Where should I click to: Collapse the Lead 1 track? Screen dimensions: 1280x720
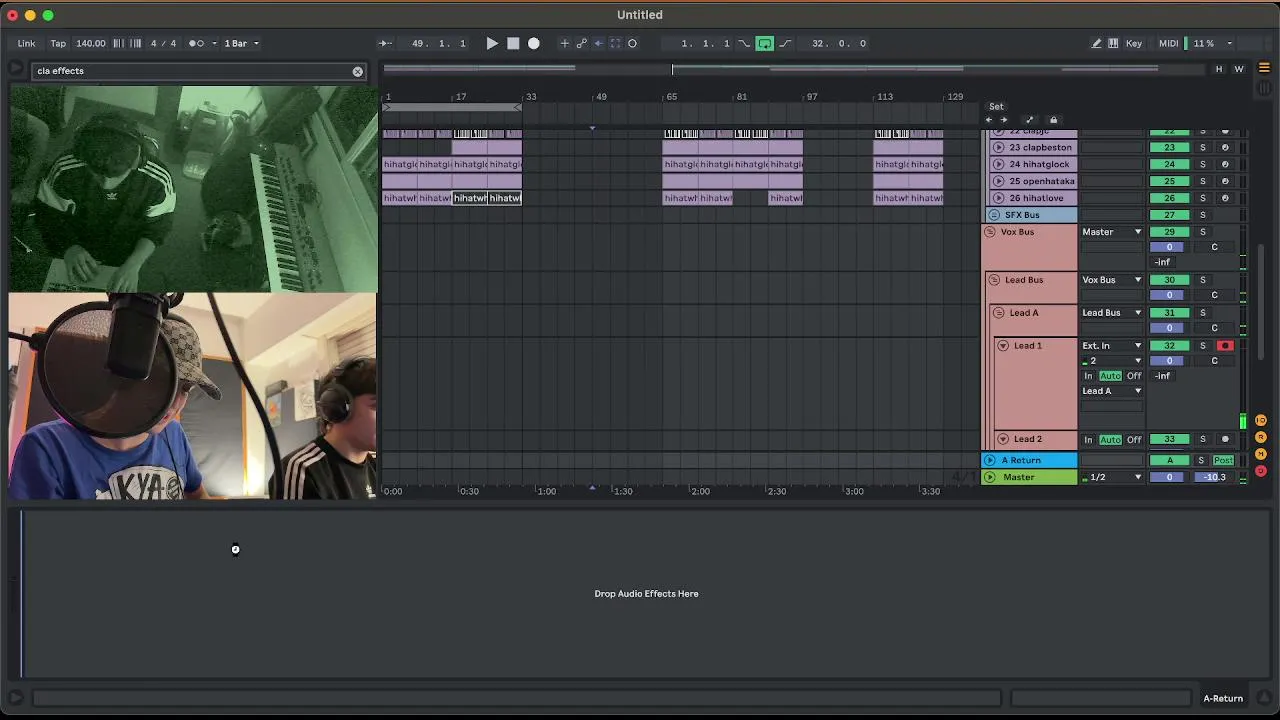pyautogui.click(x=1003, y=346)
